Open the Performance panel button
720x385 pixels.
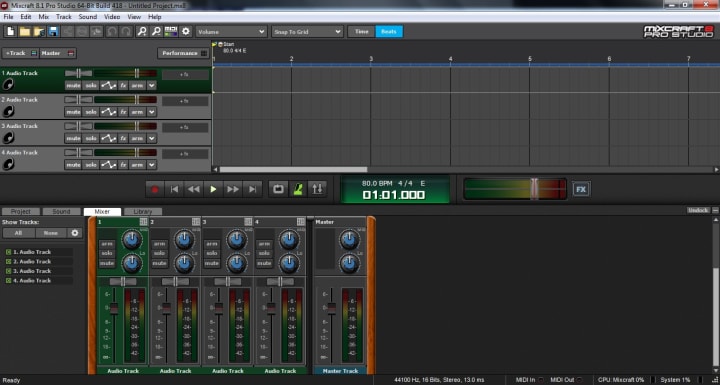pyautogui.click(x=184, y=53)
